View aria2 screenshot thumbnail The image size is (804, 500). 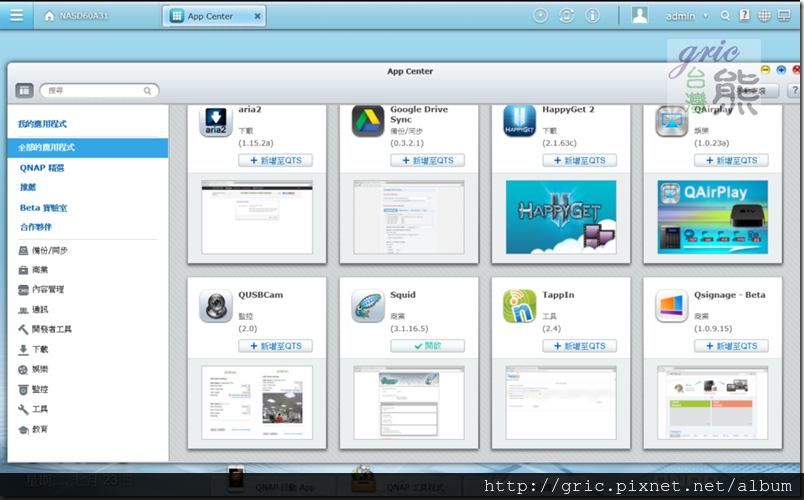point(257,217)
